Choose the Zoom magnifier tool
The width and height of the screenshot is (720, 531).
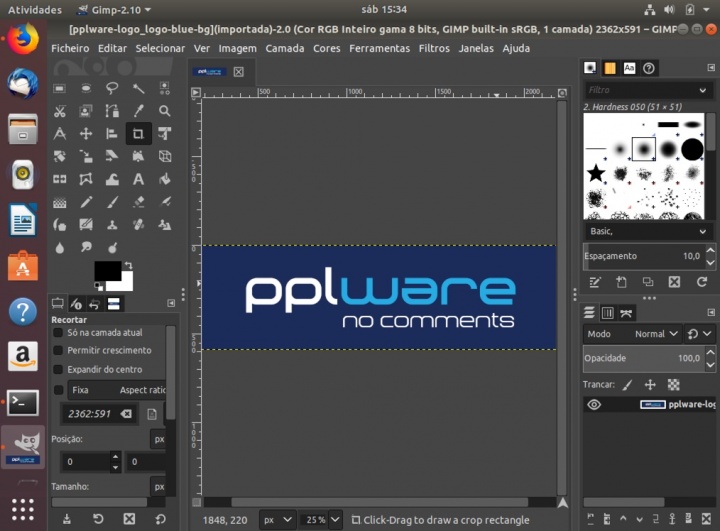point(165,111)
